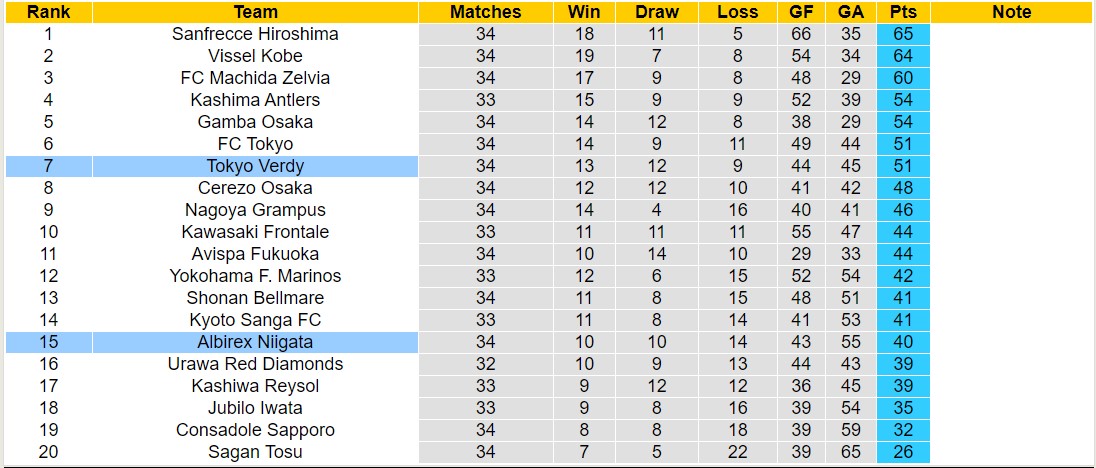
Task: Open the Kashima Antlers team link
Action: 255,100
